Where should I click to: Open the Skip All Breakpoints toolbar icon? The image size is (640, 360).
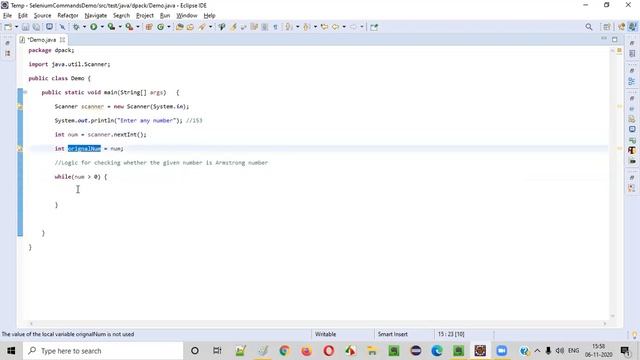[62, 27]
